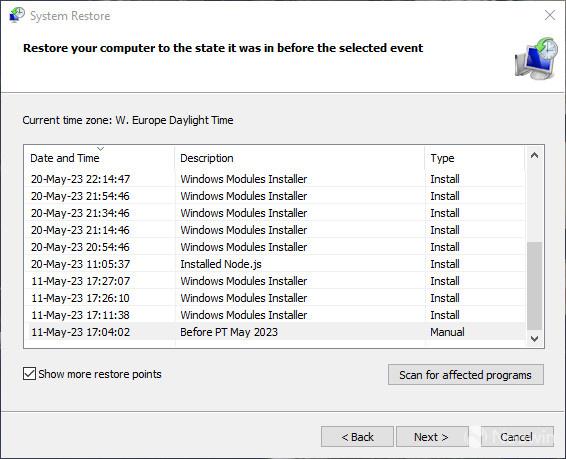Click Install type in 21:34:46 row
566x459 pixels.
445,213
